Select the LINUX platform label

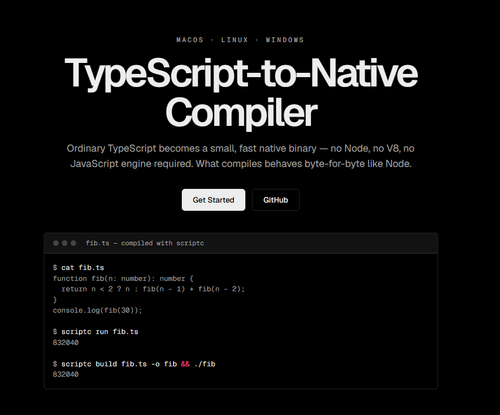(235, 40)
